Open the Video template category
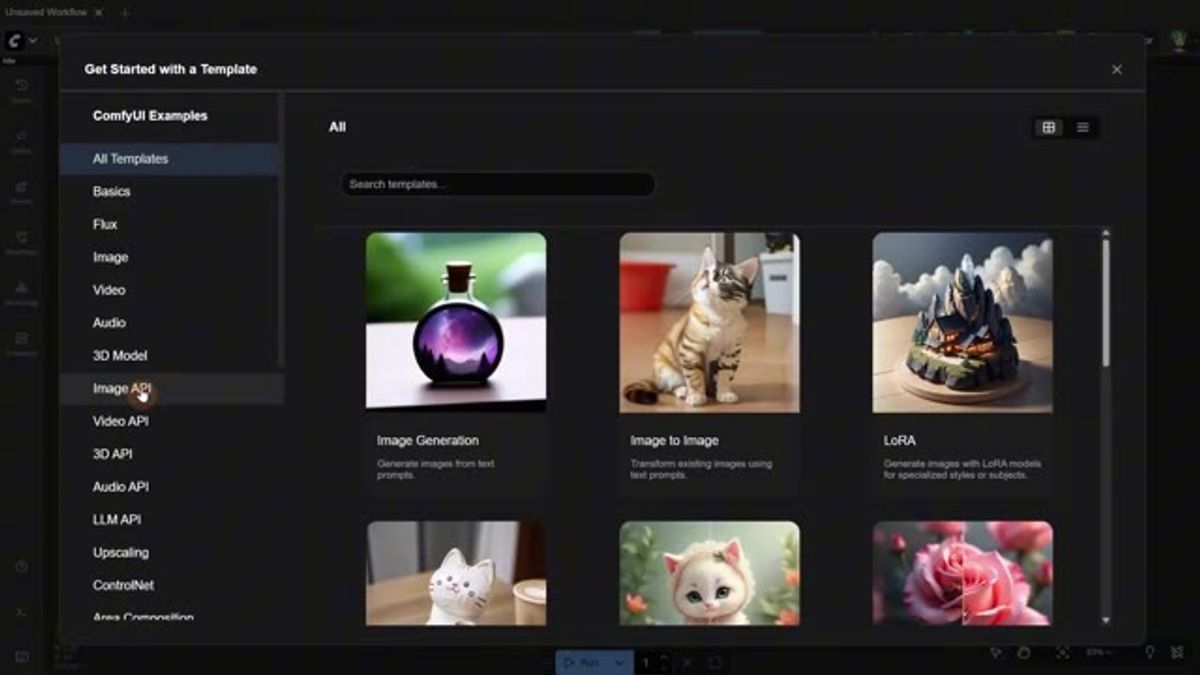The image size is (1200, 675). [169, 290]
